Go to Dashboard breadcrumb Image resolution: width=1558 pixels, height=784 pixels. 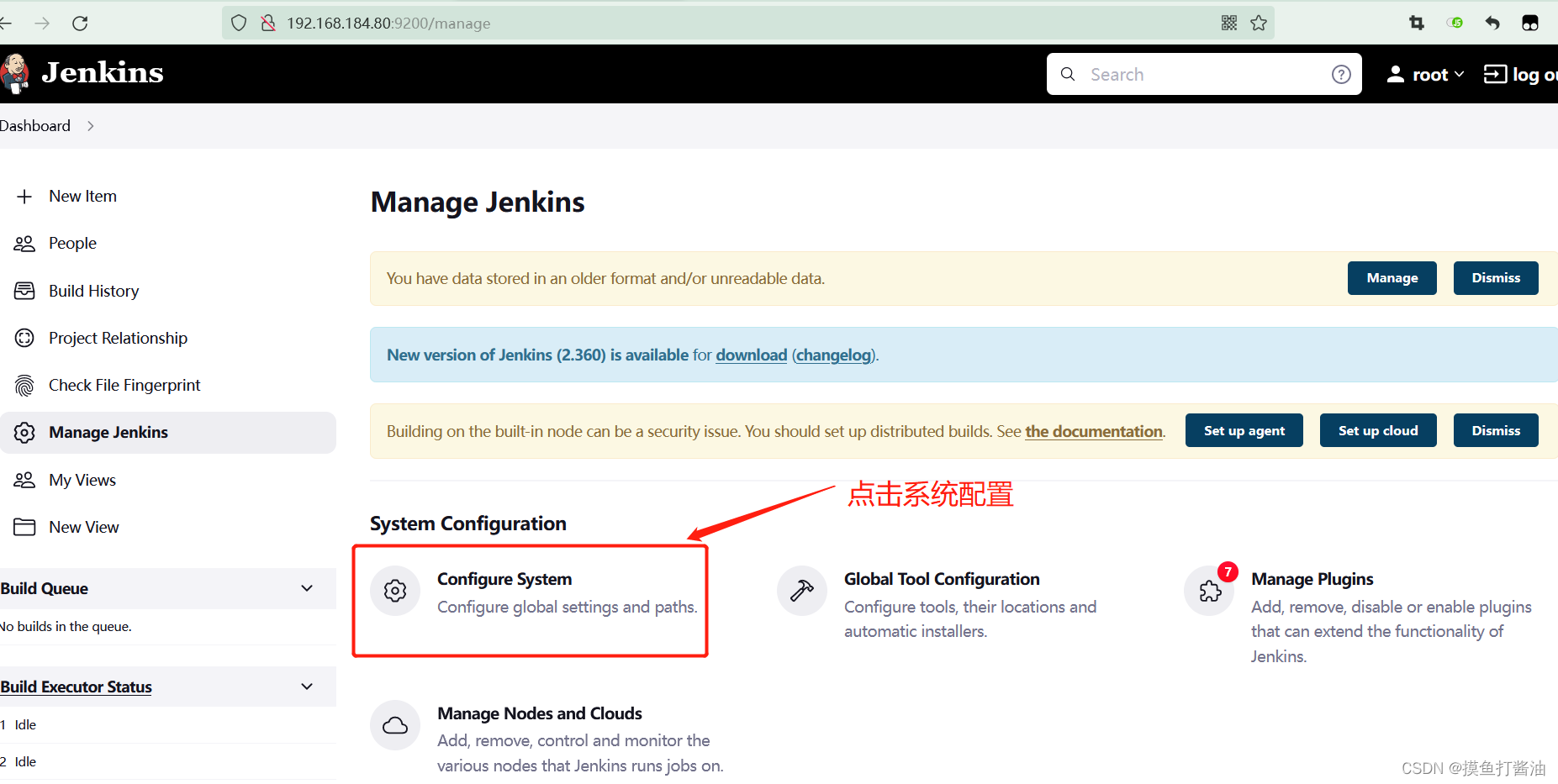point(35,126)
